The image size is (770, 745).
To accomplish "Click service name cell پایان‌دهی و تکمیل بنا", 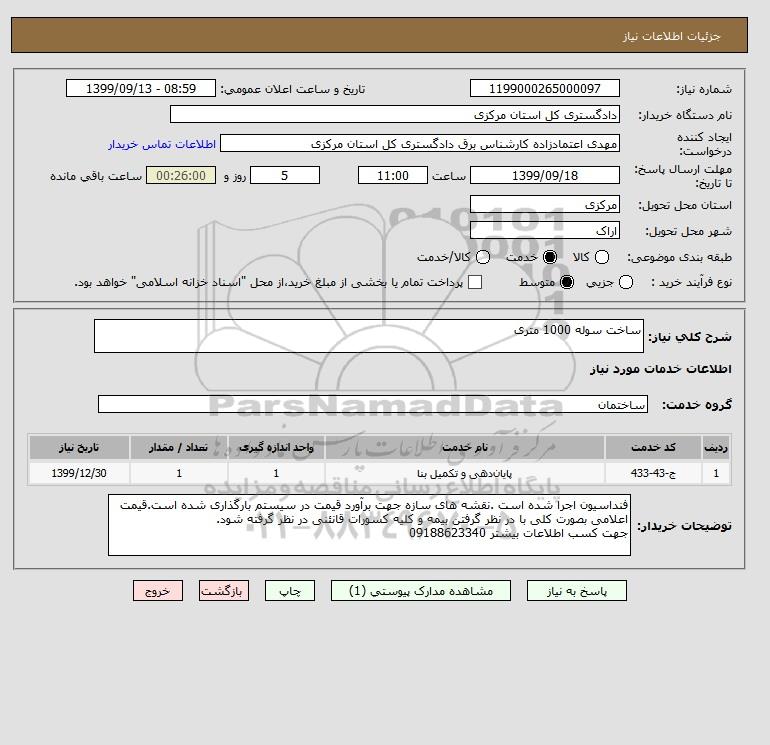I will point(465,473).
